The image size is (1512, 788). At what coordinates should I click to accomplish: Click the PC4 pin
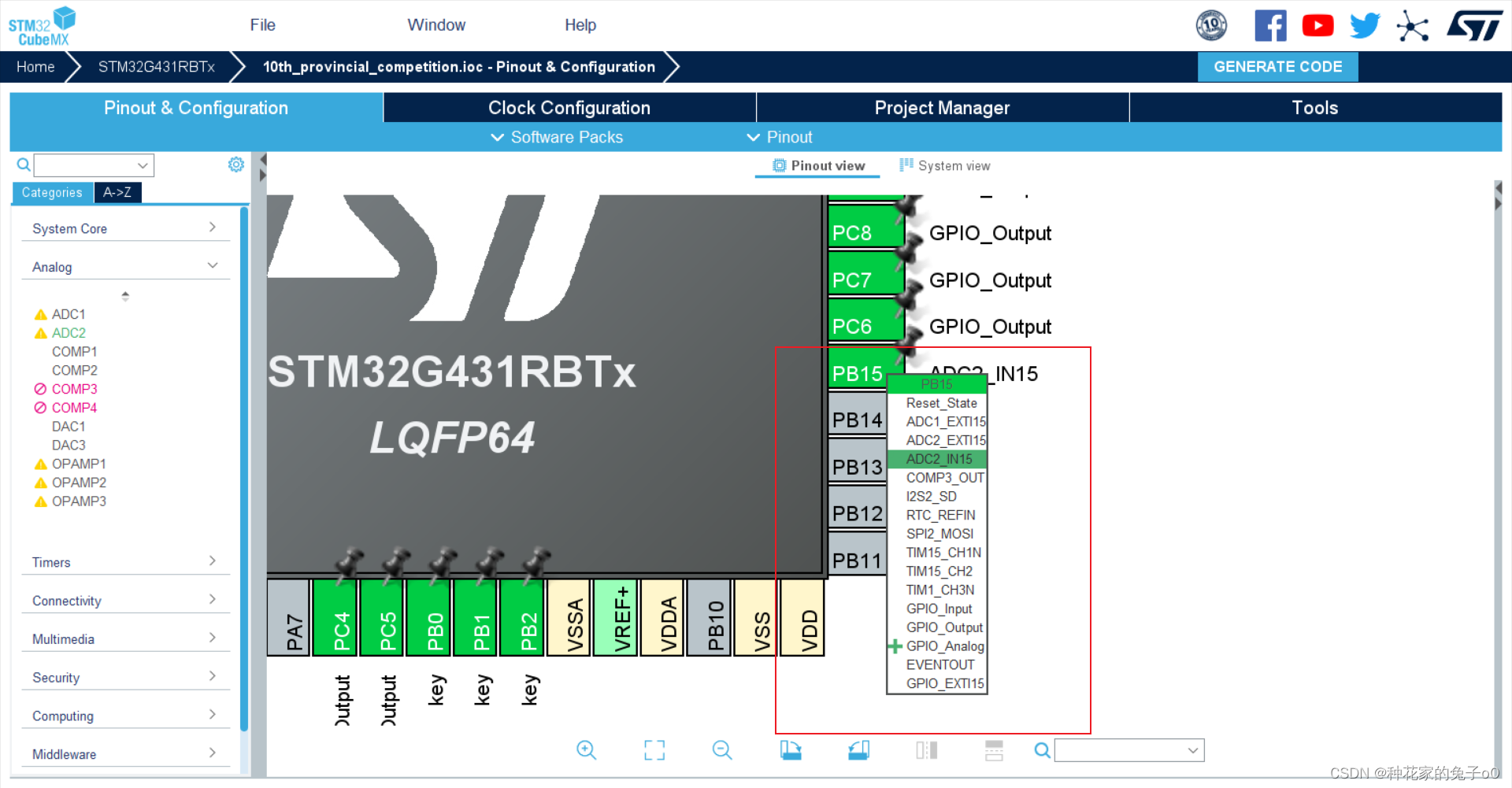point(335,617)
